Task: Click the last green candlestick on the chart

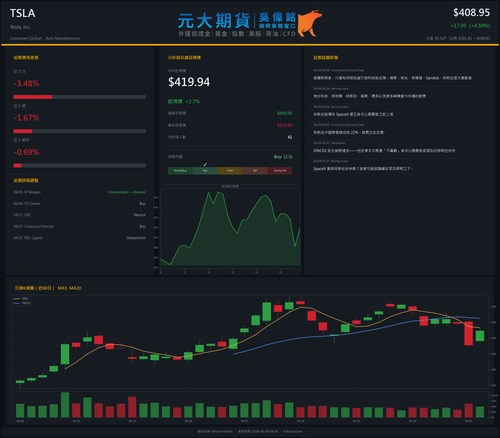Action: [x=480, y=336]
